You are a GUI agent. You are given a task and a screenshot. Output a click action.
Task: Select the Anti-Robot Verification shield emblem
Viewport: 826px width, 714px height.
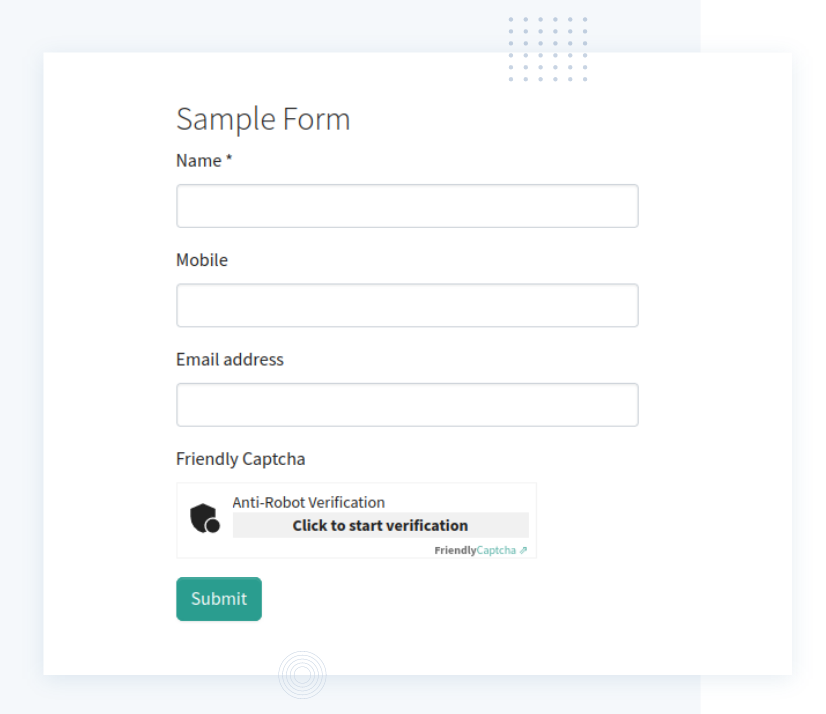(203, 518)
